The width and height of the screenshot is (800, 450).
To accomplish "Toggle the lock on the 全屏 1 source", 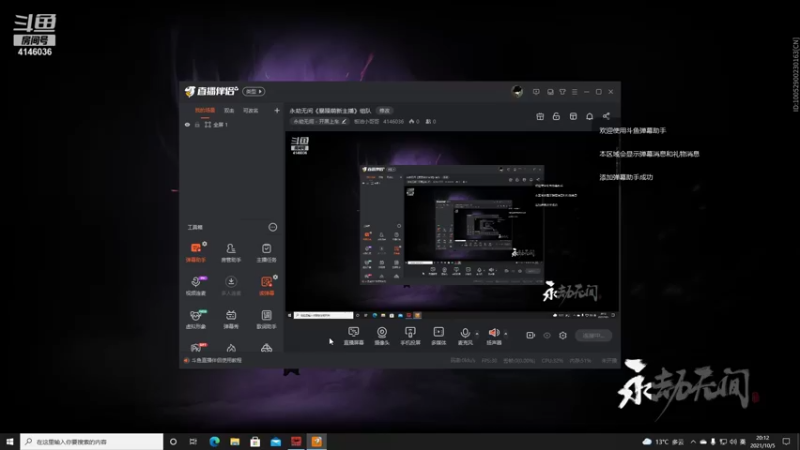I will (197, 124).
